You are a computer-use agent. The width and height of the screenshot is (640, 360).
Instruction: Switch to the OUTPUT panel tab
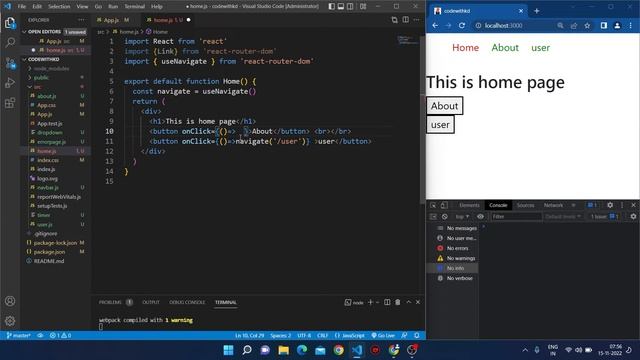tap(151, 302)
